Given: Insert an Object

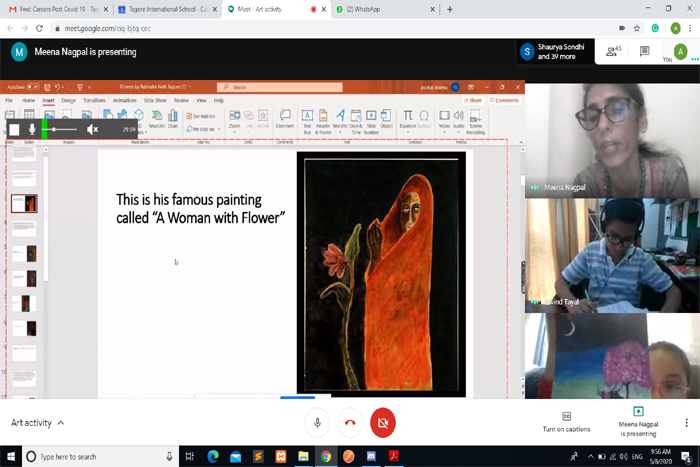Looking at the screenshot, I should pyautogui.click(x=386, y=119).
